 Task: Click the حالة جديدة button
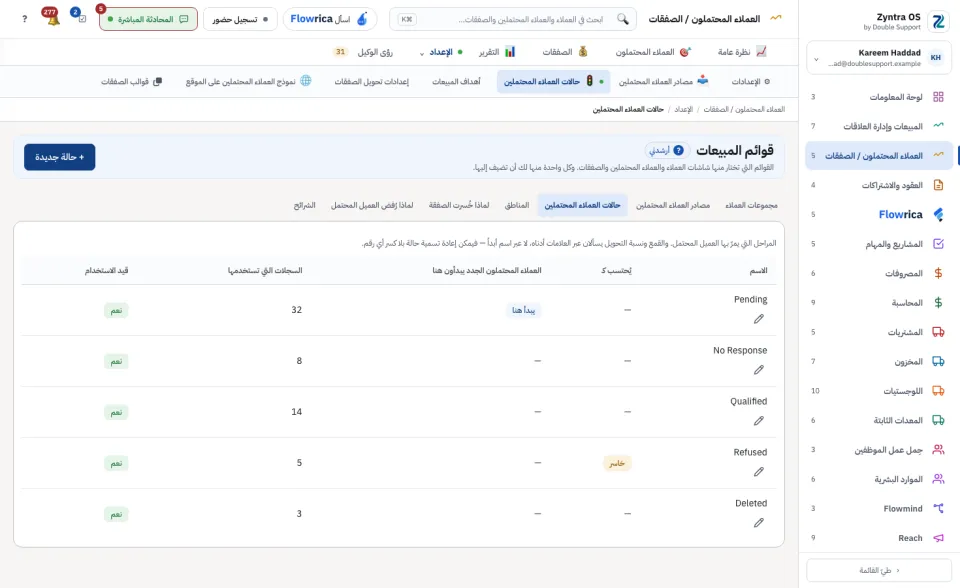pos(59,157)
